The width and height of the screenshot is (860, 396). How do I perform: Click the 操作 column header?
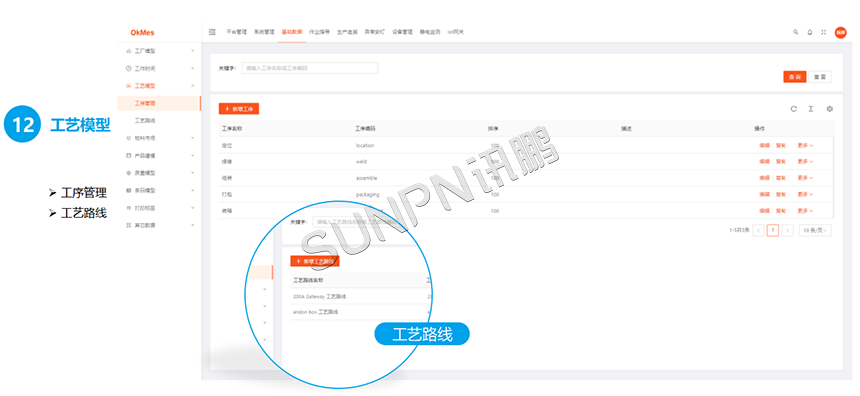[760, 128]
